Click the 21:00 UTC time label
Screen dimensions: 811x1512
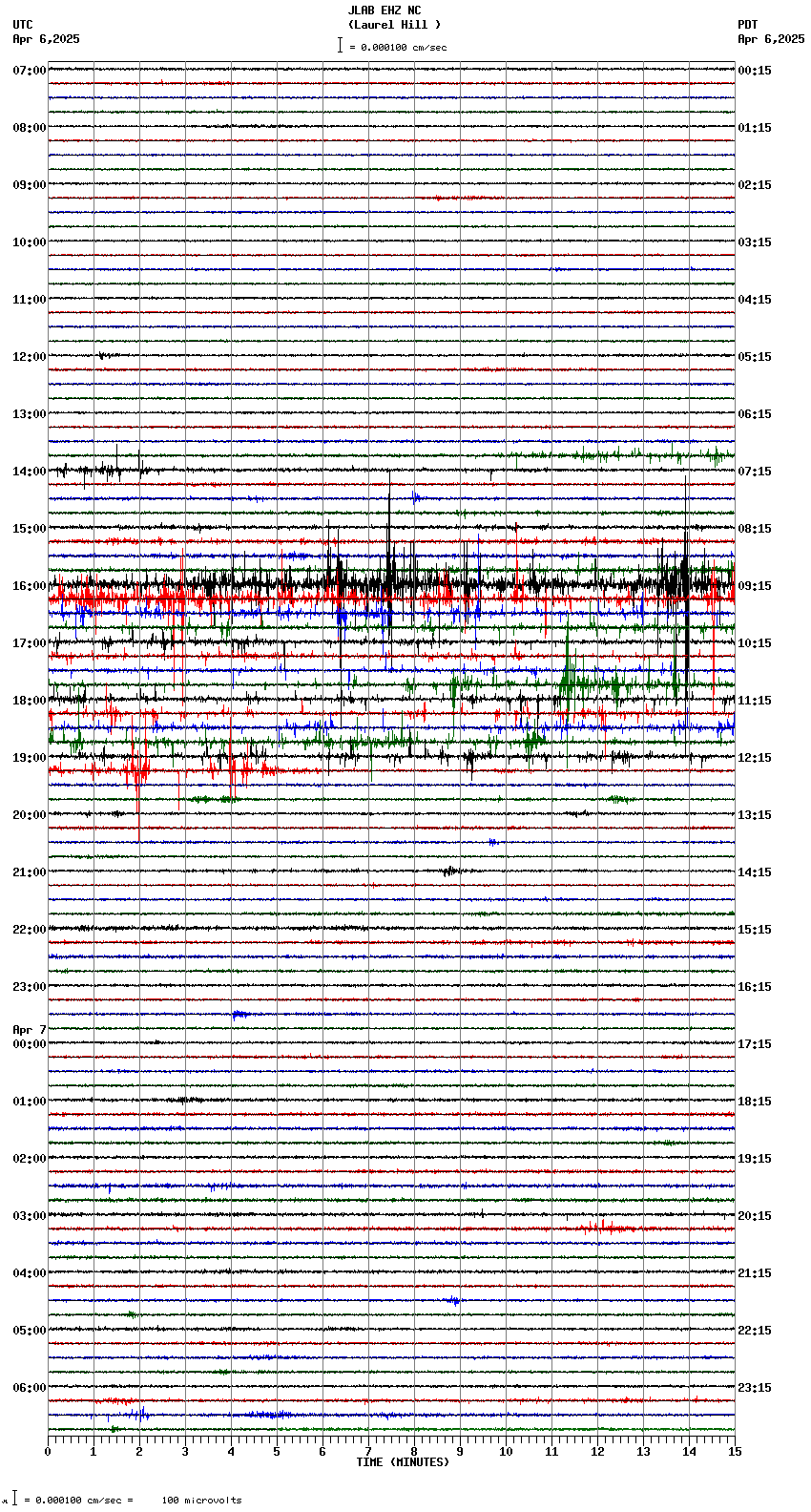pyautogui.click(x=30, y=872)
